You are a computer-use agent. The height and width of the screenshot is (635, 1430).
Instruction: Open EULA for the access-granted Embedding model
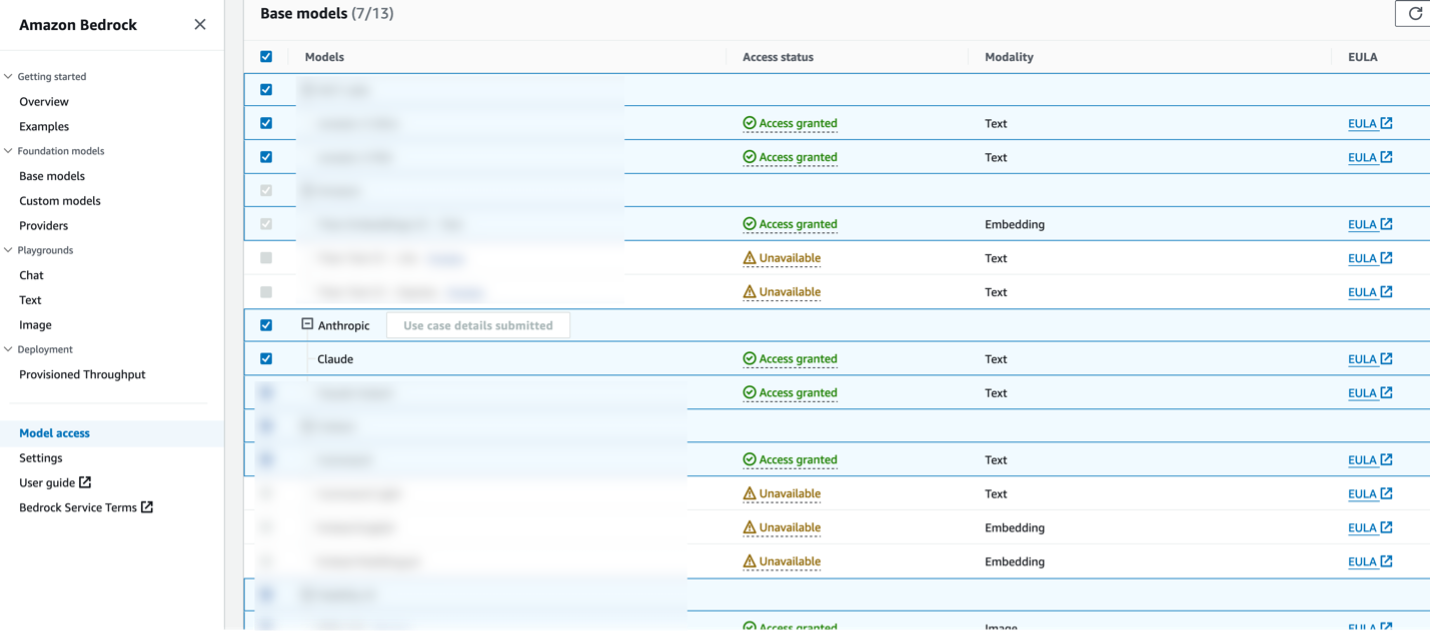pos(1370,224)
